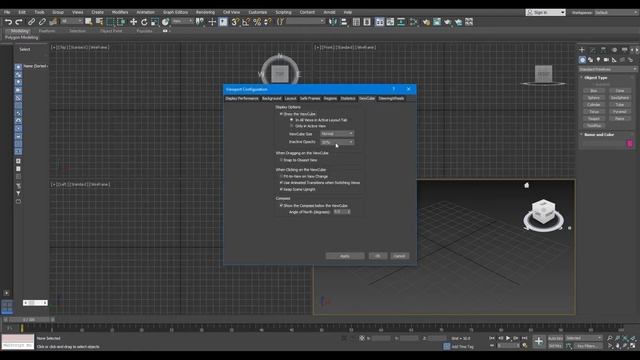Click the Play Animation button
Image resolution: width=640 pixels, height=360 pixels.
(x=508, y=338)
